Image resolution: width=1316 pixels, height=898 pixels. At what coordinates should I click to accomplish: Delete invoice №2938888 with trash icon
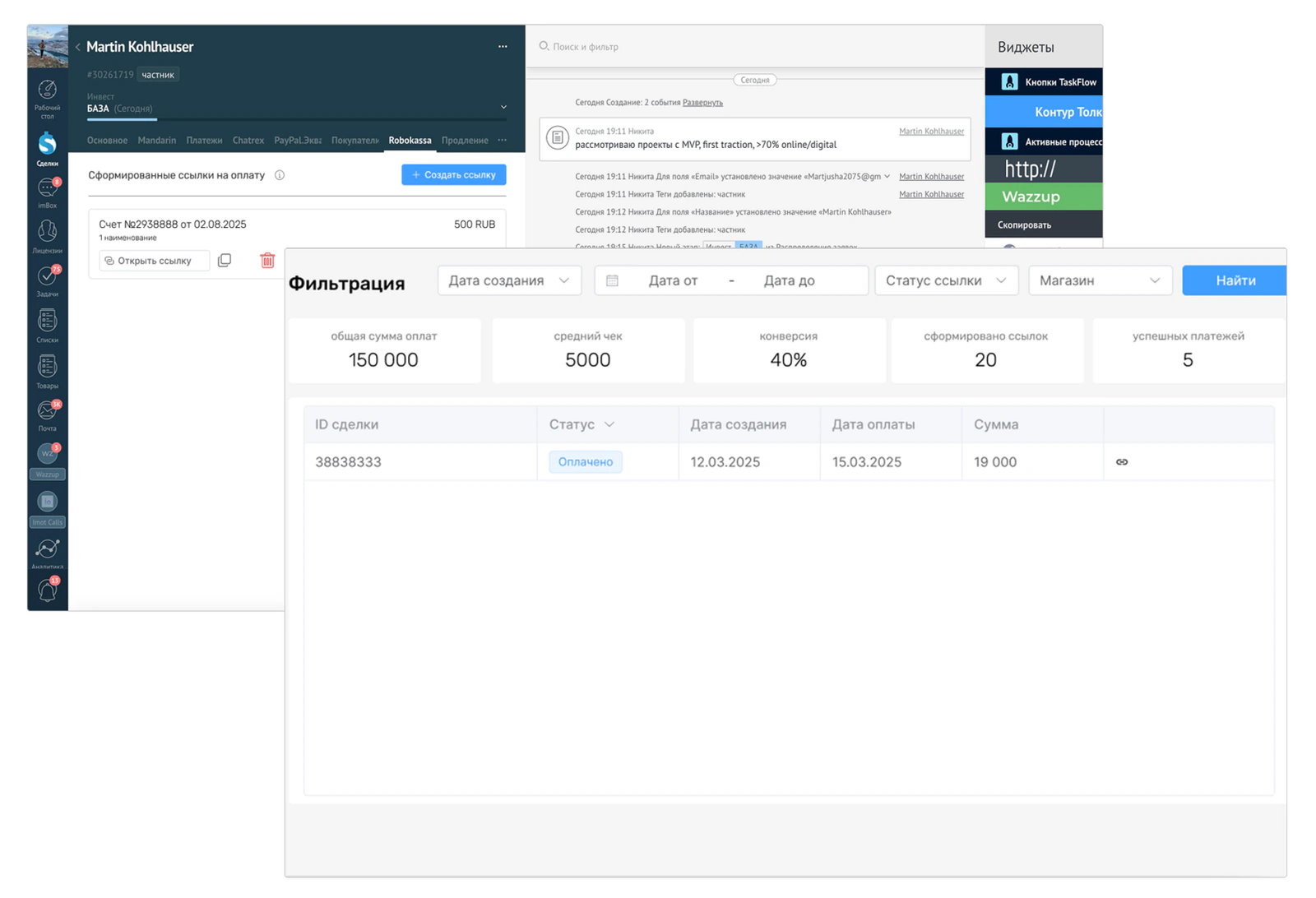click(x=267, y=261)
